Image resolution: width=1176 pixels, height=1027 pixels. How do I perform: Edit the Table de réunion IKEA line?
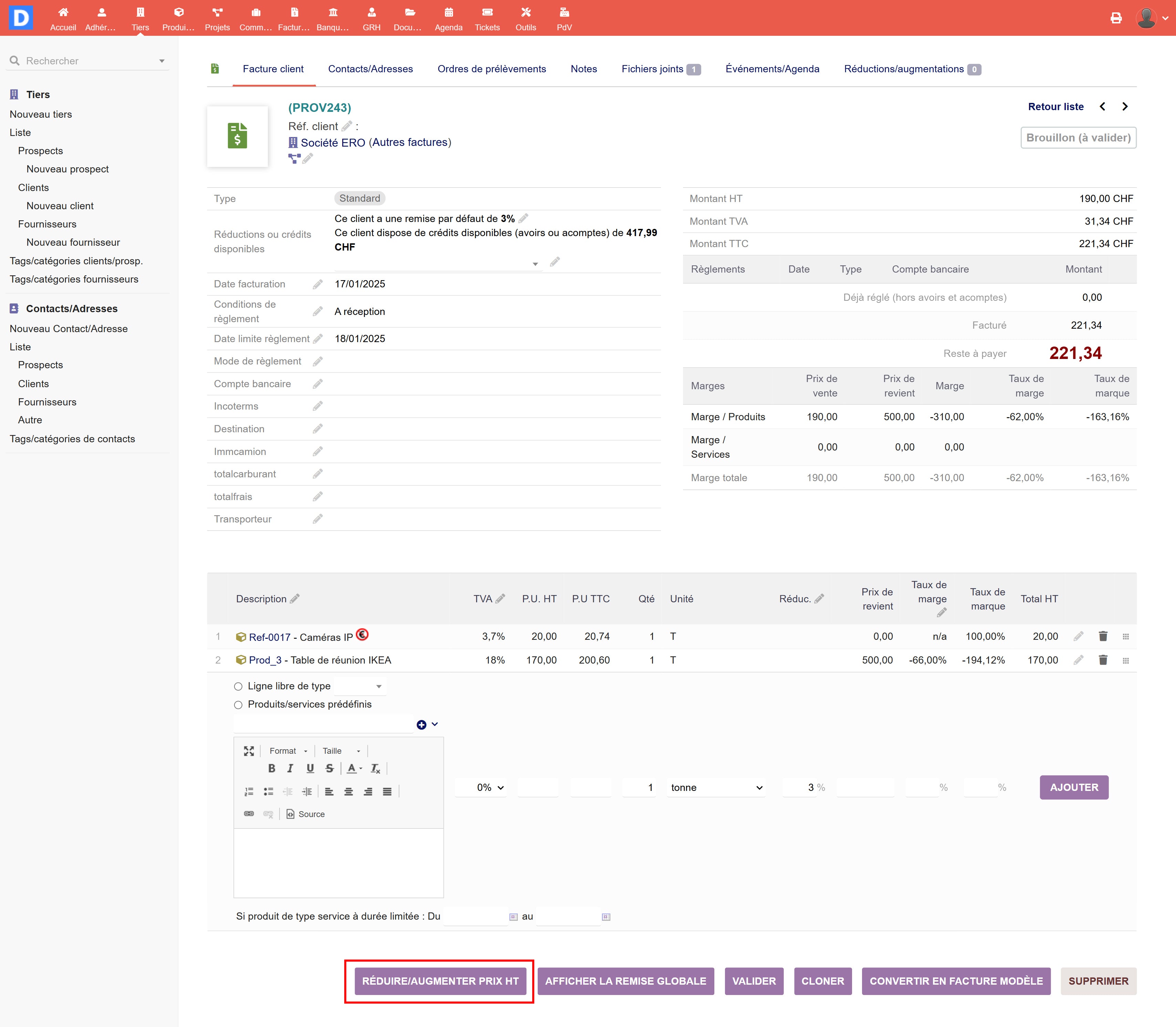[1078, 660]
